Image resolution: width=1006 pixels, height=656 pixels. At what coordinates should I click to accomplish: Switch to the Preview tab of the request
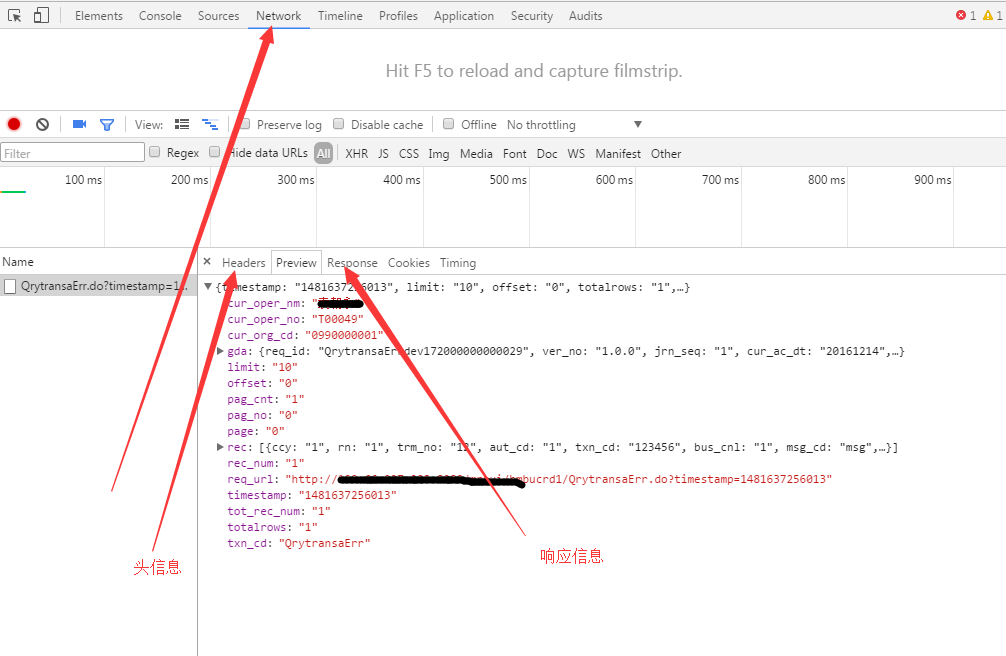pyautogui.click(x=296, y=263)
